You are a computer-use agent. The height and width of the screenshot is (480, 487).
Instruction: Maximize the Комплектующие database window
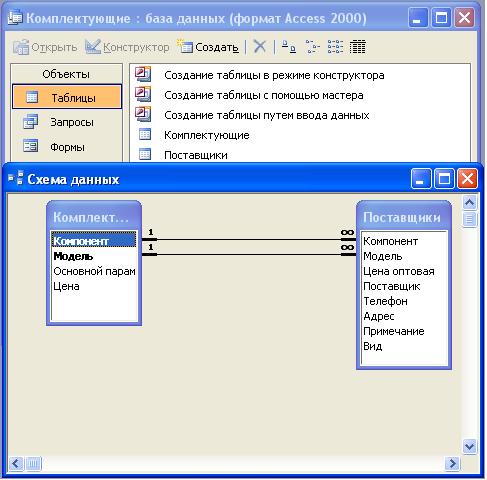(441, 18)
